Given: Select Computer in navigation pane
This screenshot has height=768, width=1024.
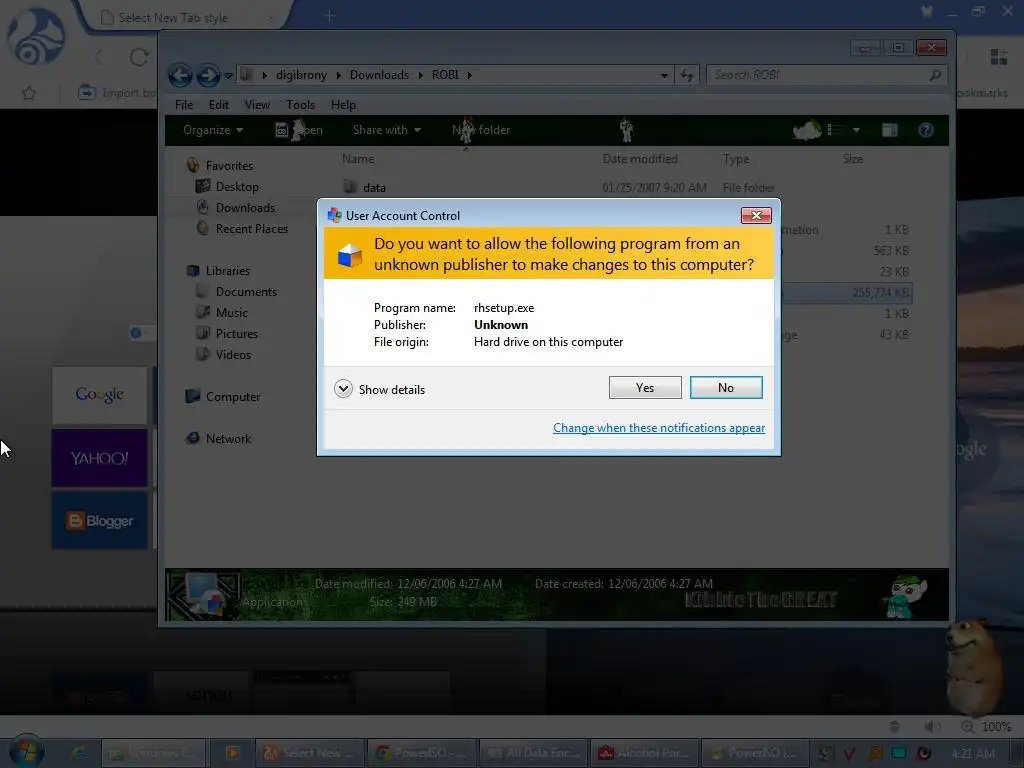Looking at the screenshot, I should pos(223,396).
